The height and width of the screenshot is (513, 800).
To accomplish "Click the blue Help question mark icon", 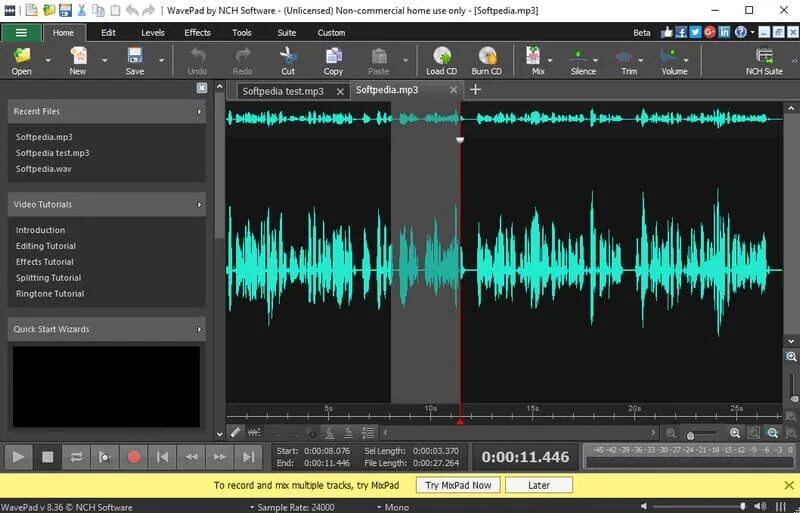I will [740, 32].
